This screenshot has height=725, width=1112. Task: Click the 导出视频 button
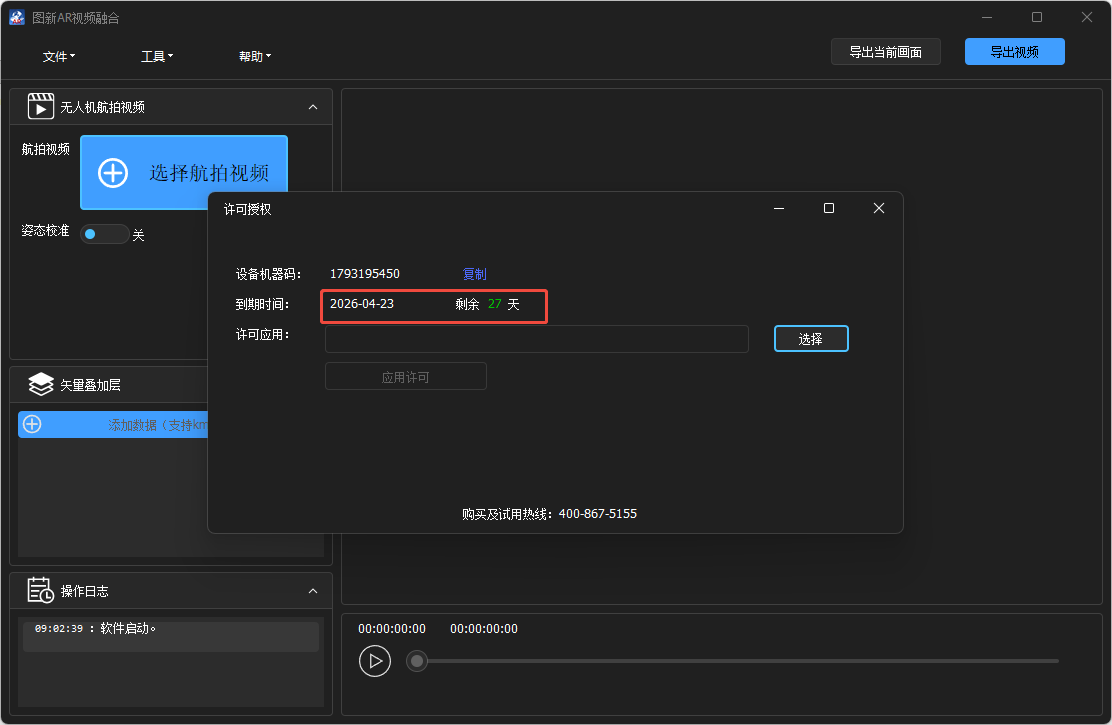click(1014, 52)
